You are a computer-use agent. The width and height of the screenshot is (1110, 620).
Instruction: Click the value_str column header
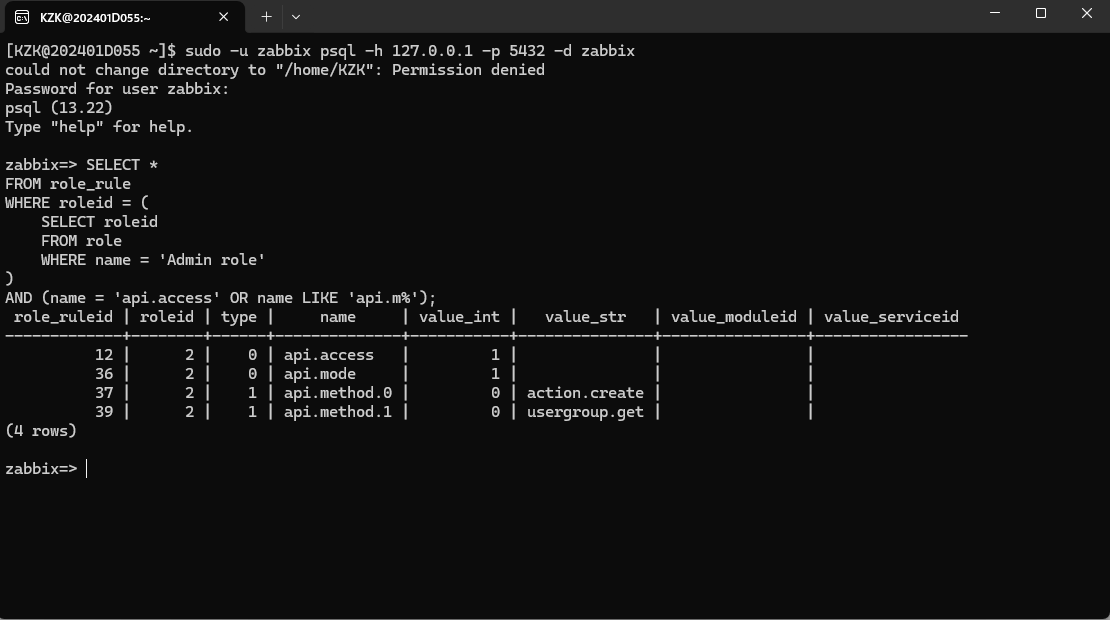pos(585,317)
